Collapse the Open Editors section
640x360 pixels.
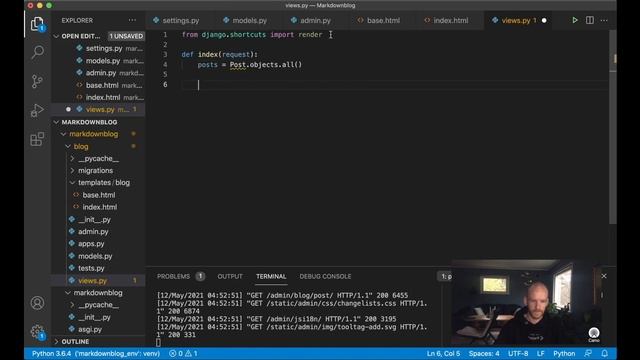click(x=56, y=36)
